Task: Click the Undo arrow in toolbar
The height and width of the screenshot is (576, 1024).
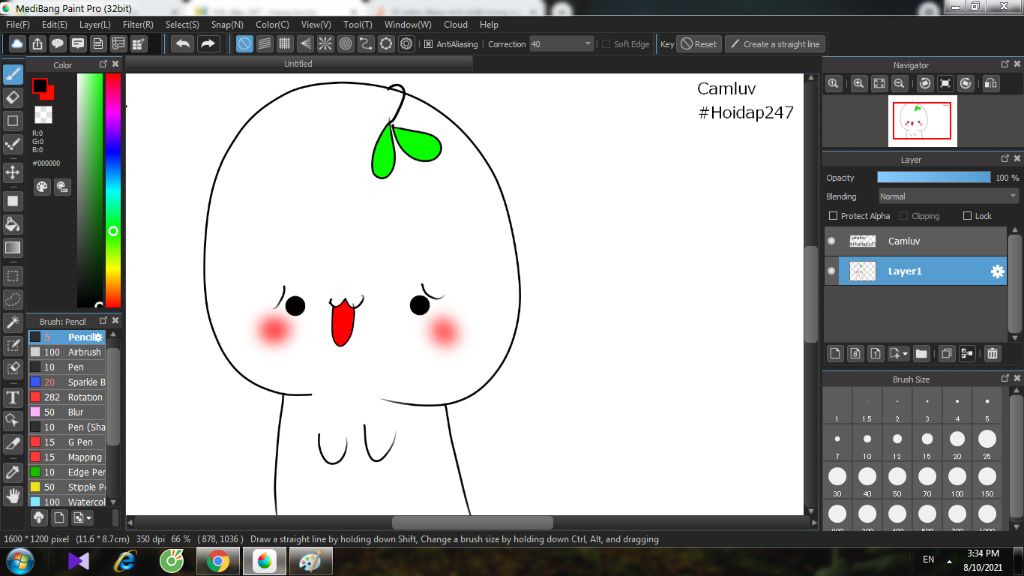Action: point(183,44)
